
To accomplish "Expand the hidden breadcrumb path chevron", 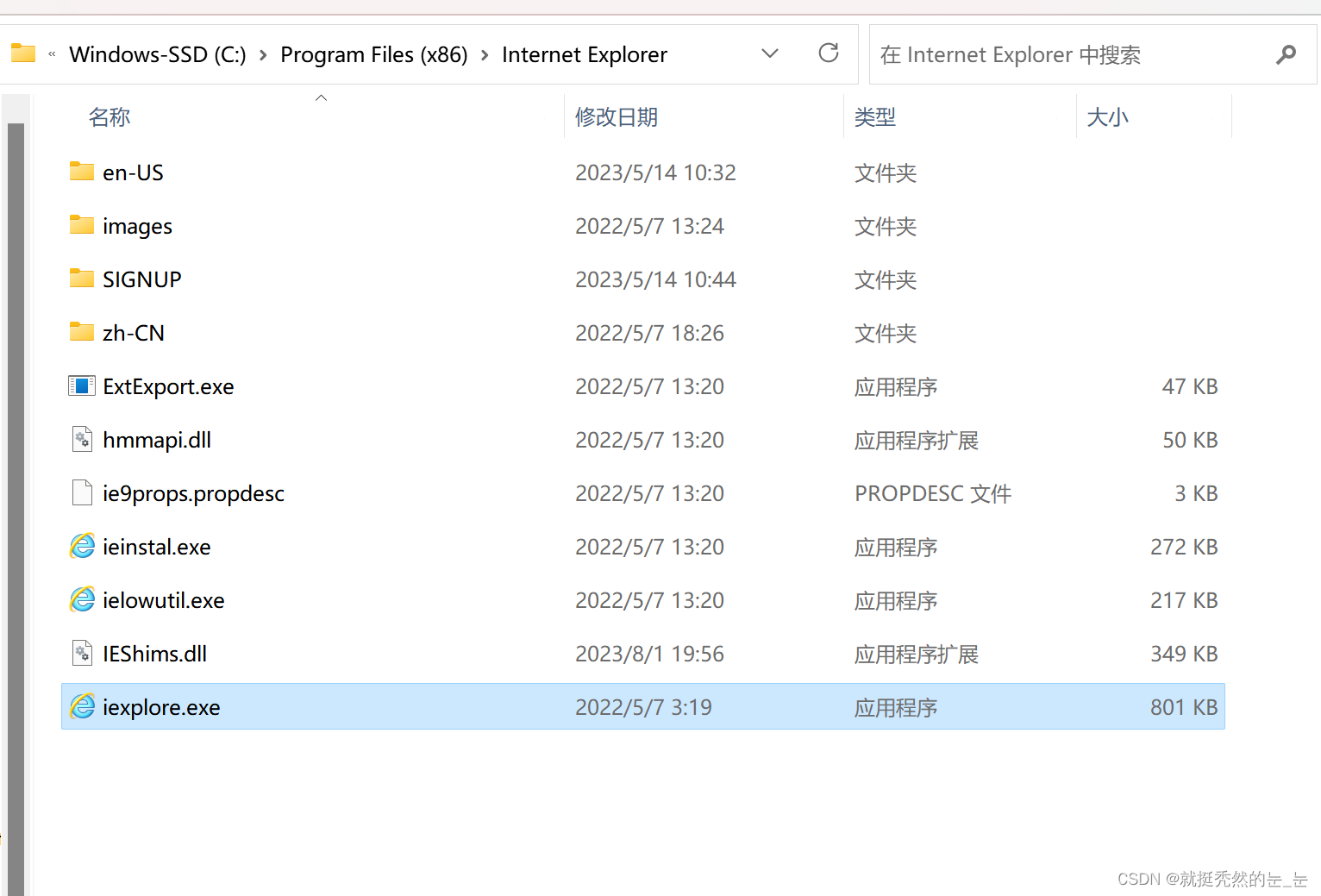I will point(52,54).
